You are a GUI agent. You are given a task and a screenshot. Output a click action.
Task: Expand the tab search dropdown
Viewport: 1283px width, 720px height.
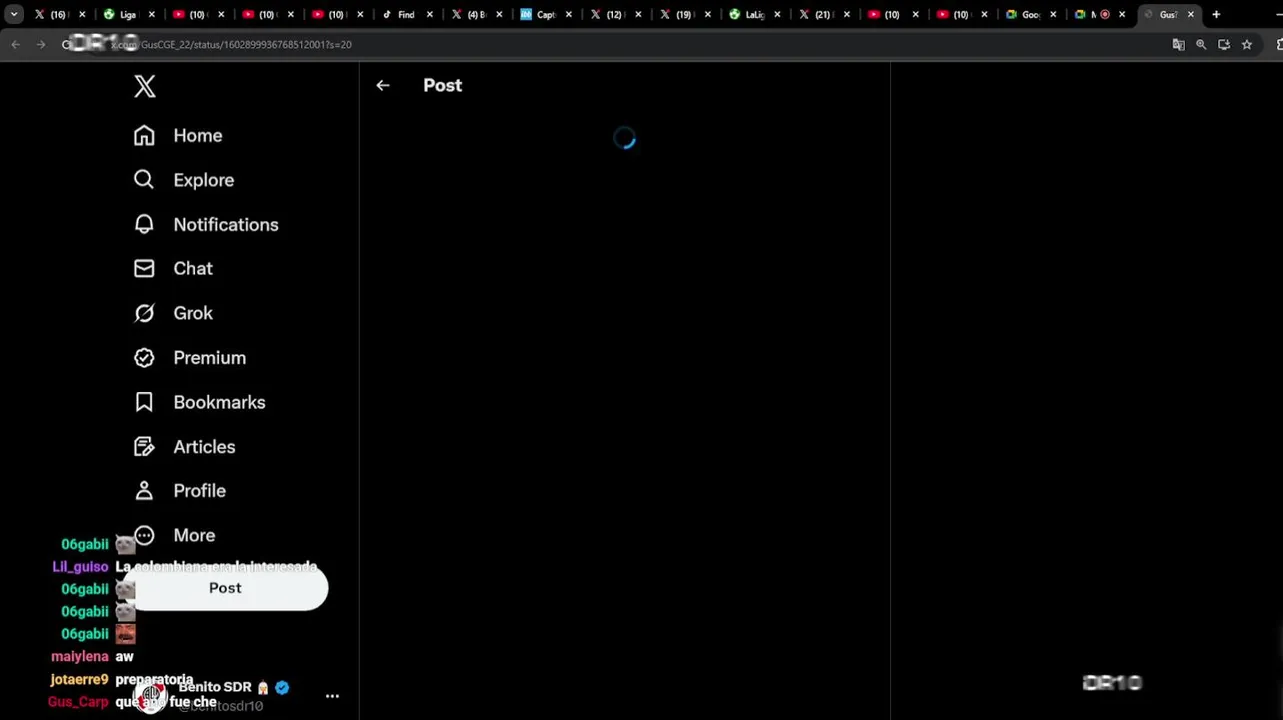point(14,14)
